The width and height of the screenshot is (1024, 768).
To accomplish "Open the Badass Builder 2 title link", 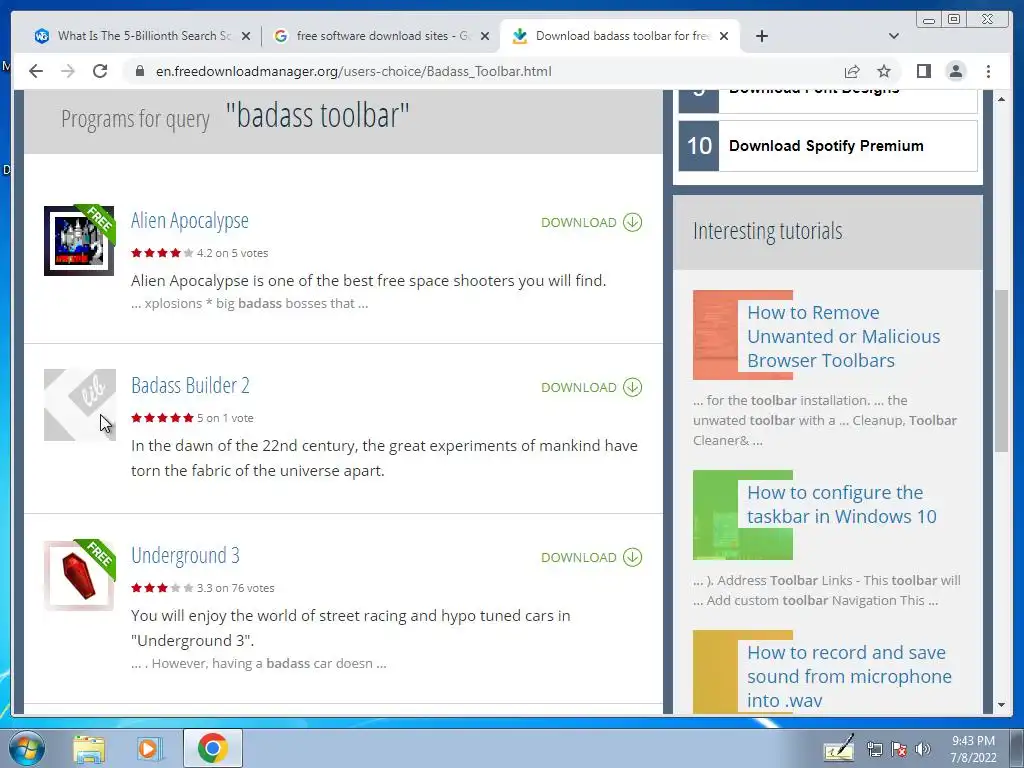I will pyautogui.click(x=190, y=385).
